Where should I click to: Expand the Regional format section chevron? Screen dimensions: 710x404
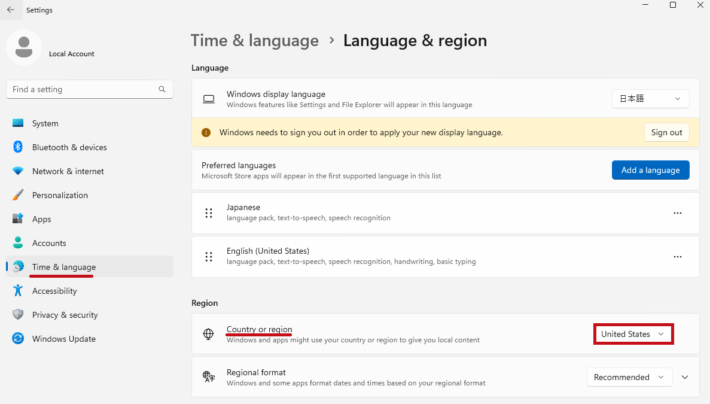coord(685,377)
